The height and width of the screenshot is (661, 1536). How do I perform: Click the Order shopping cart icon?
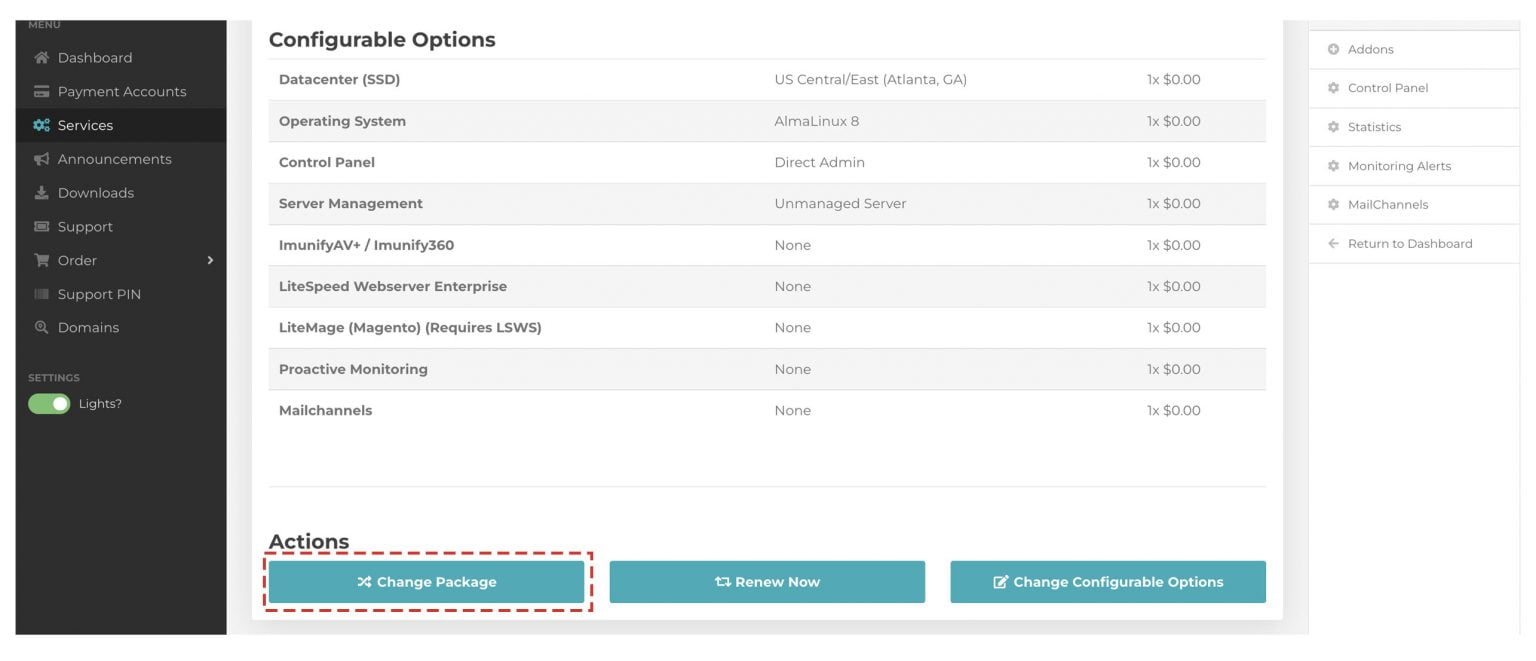coord(41,261)
